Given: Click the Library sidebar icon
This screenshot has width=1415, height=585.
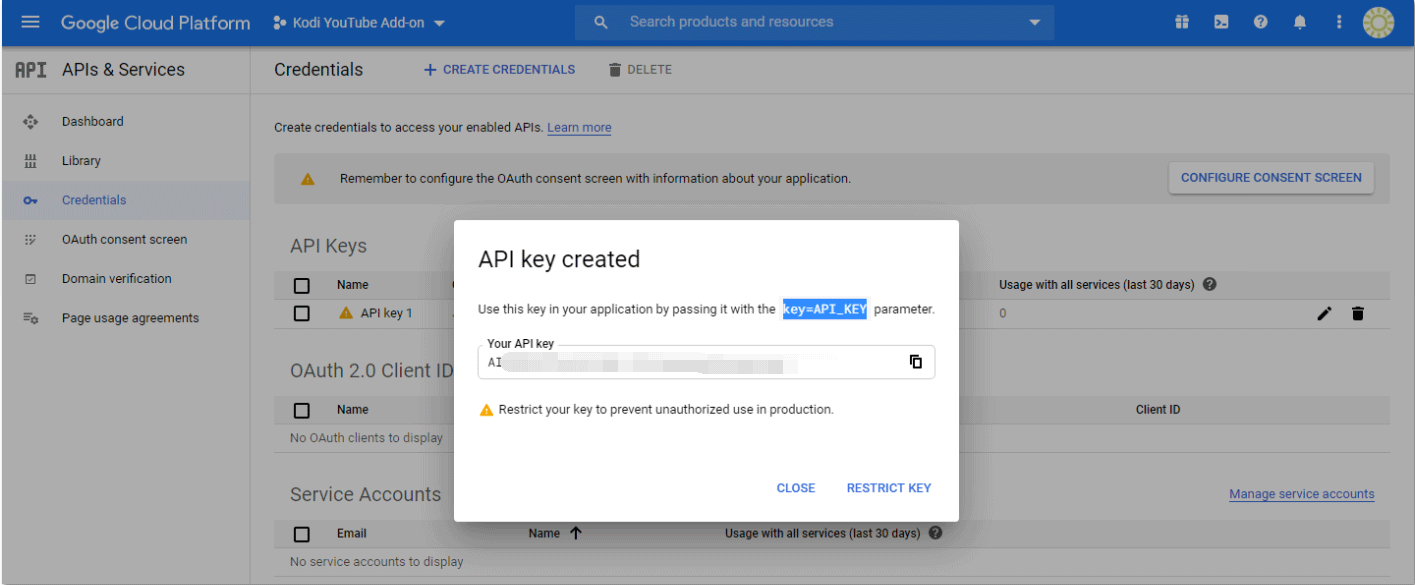Looking at the screenshot, I should [x=30, y=161].
